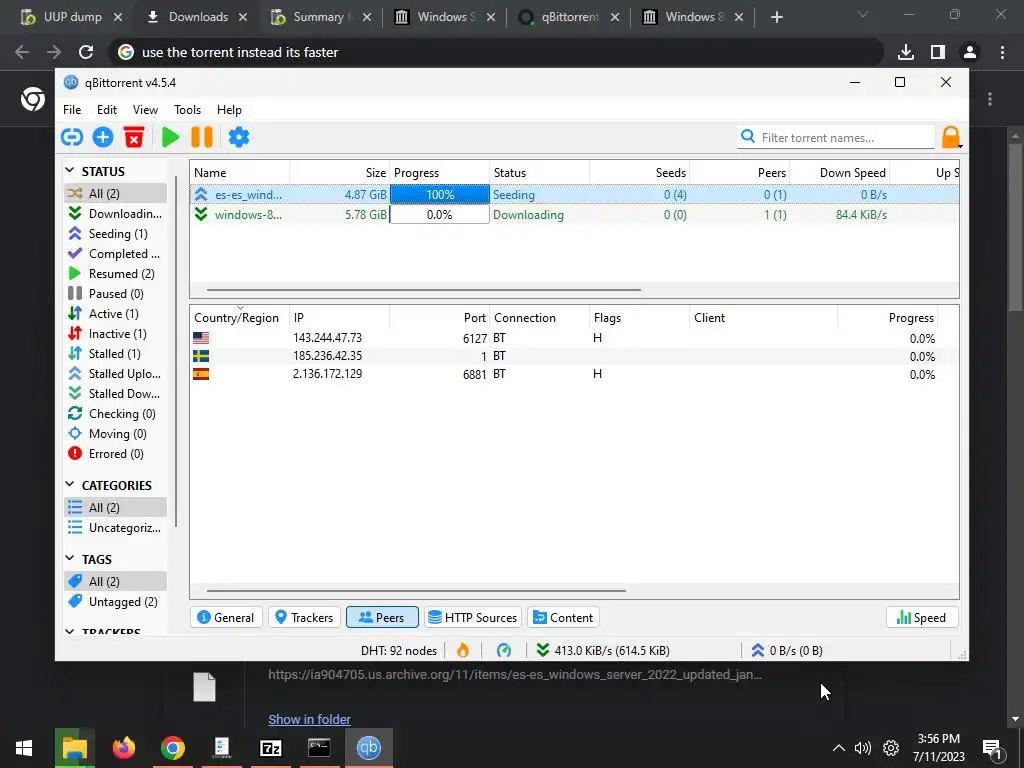
Task: Select All (2) under CATEGORIES
Action: coord(116,507)
